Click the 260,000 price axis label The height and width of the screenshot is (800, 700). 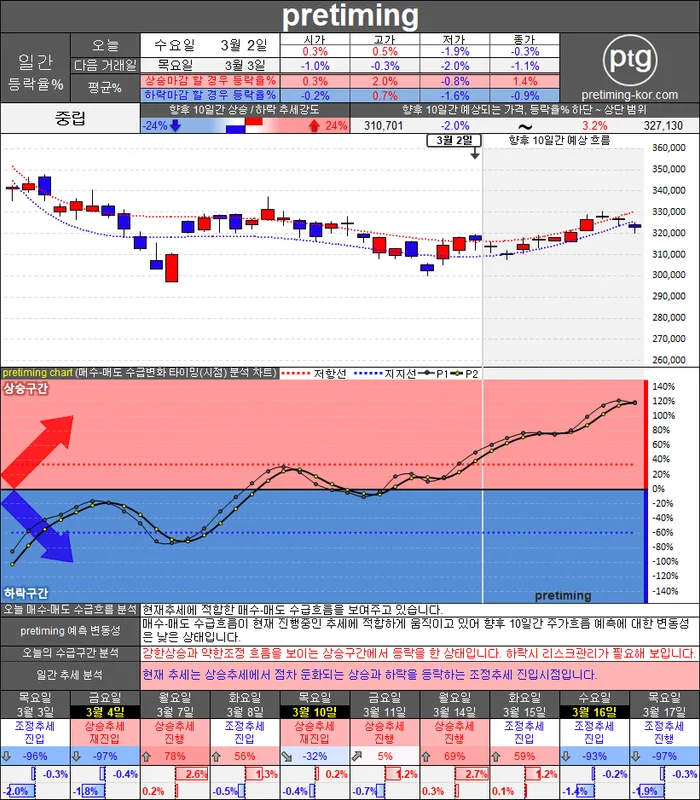(x=669, y=360)
